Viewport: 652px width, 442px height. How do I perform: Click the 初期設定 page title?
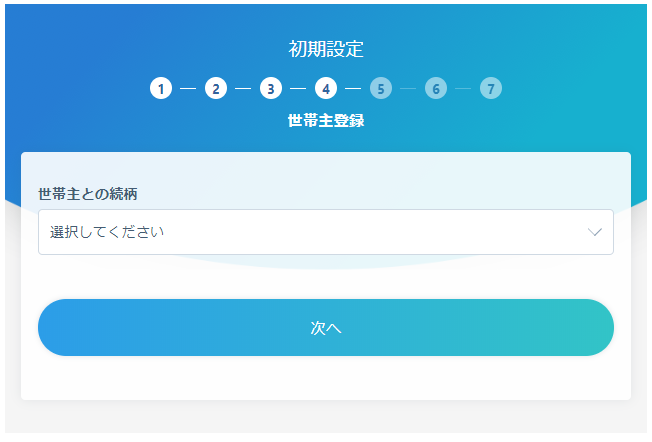coord(326,48)
